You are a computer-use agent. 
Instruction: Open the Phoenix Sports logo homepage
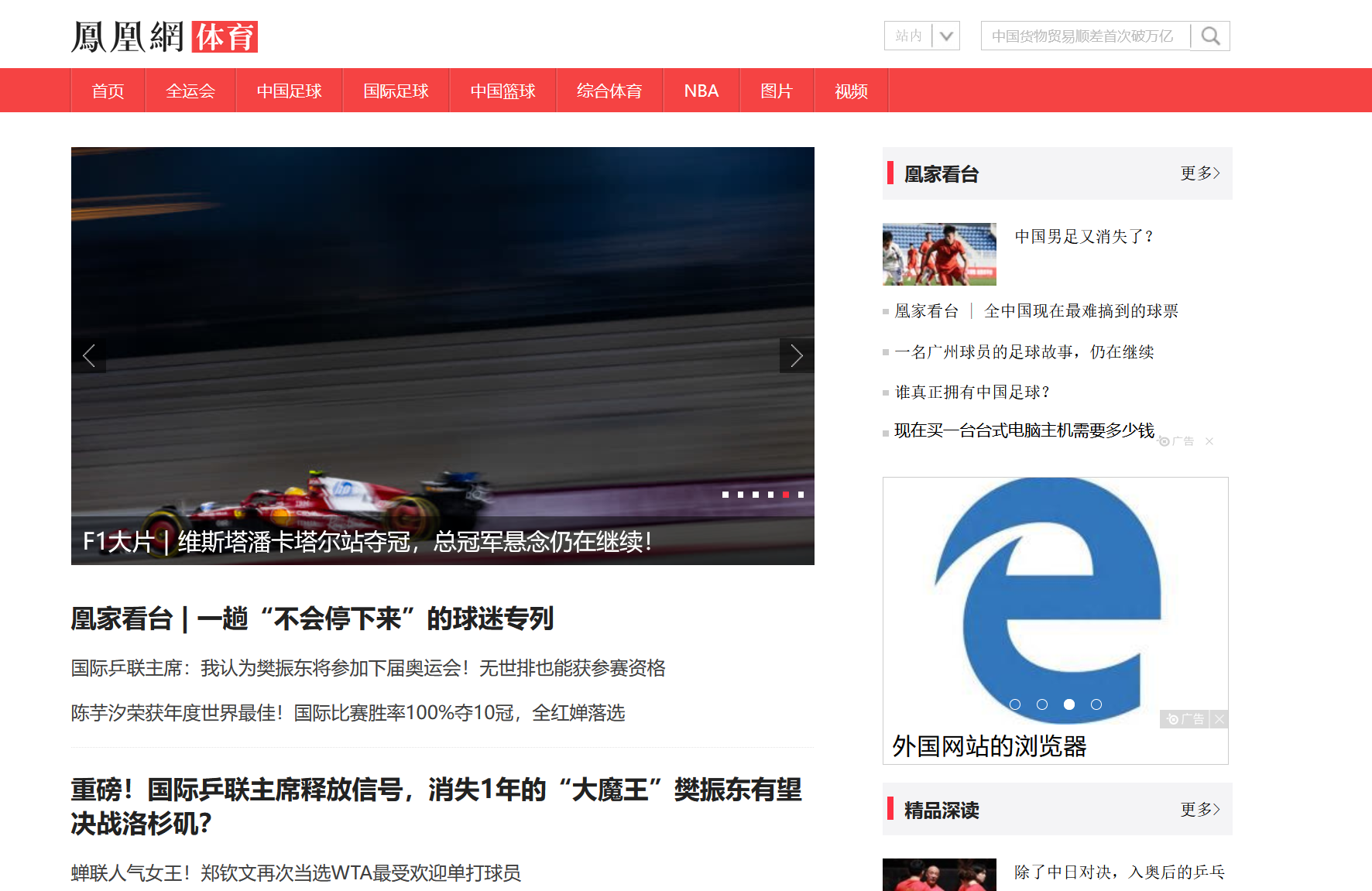[164, 36]
